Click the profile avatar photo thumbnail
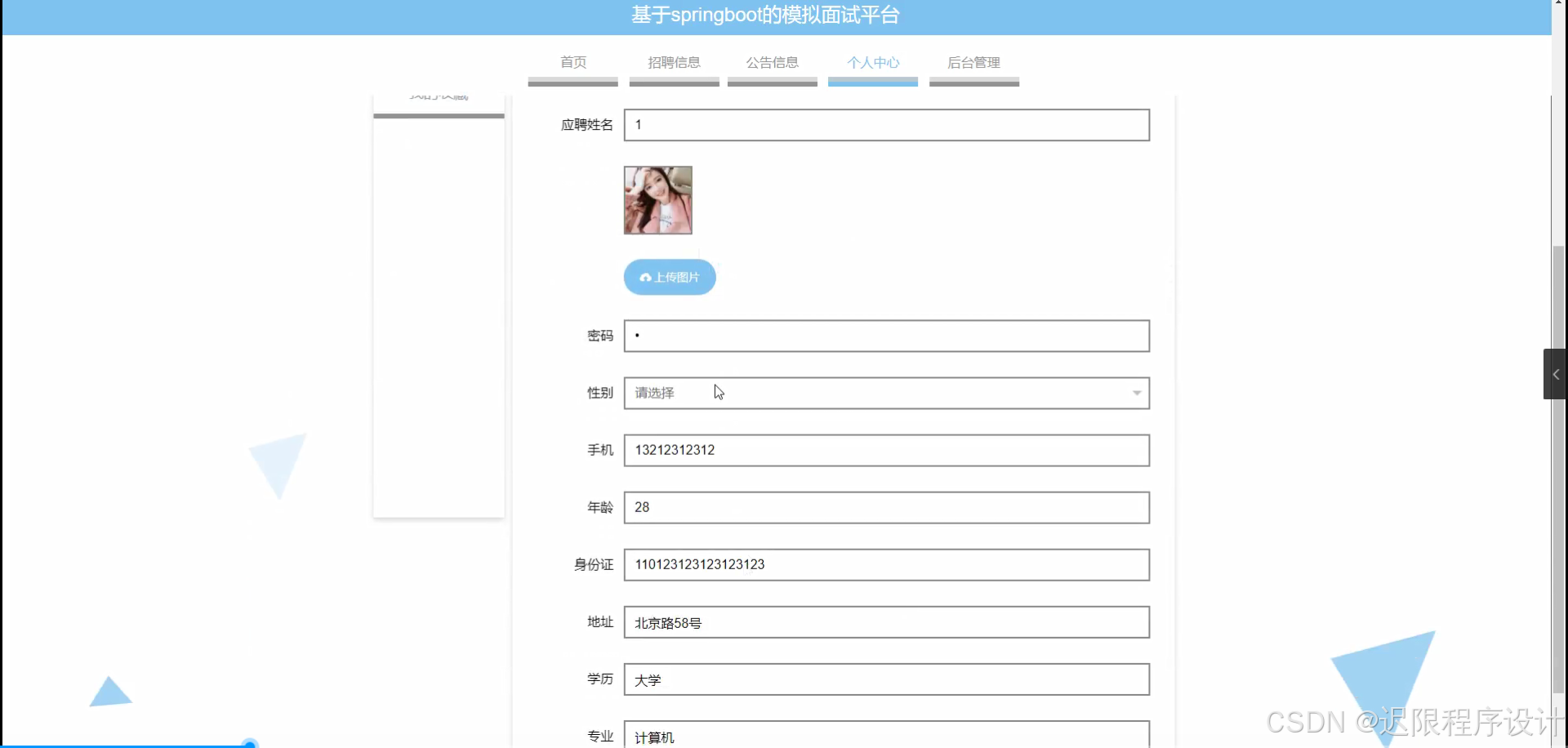 [657, 200]
